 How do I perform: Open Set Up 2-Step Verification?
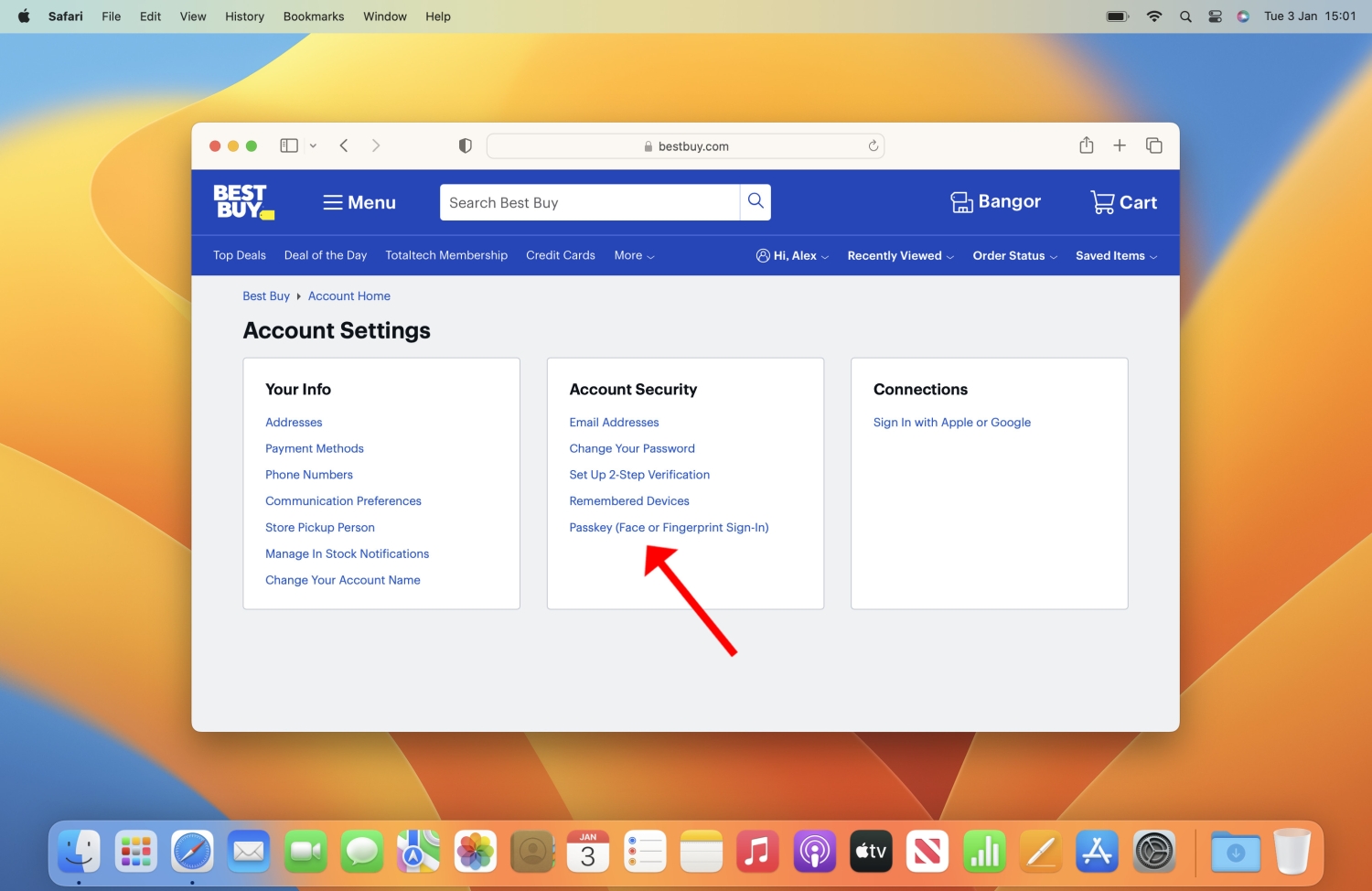(x=639, y=475)
